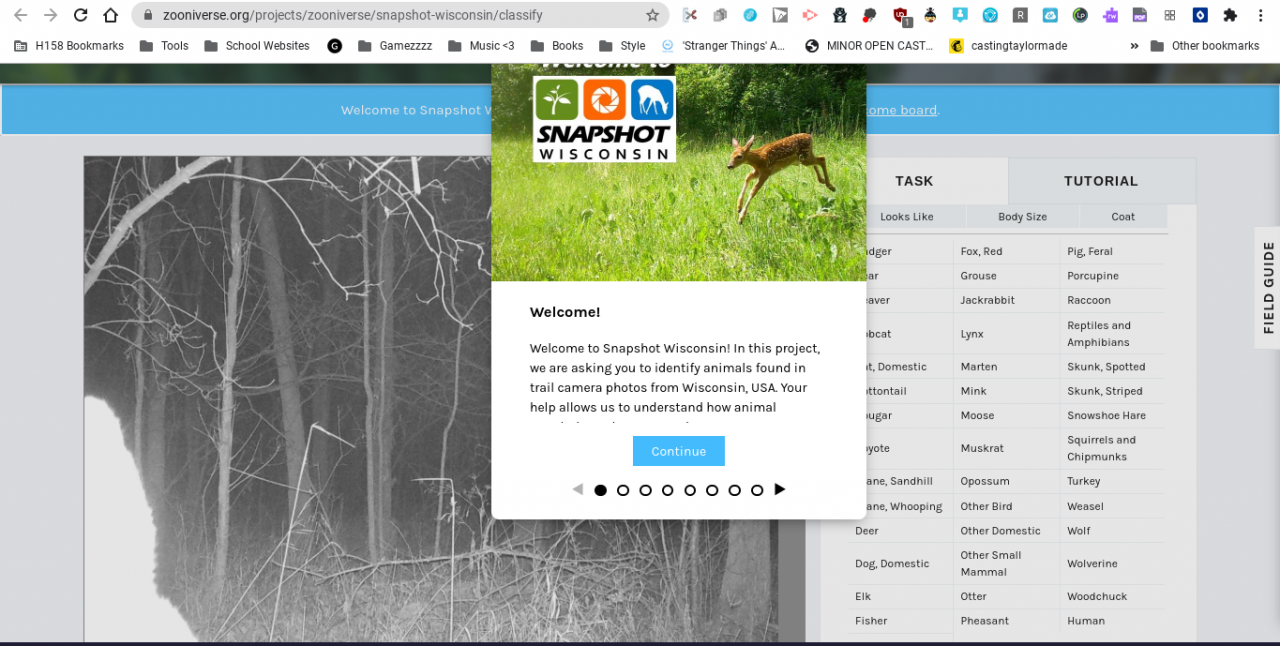
Task: Advance to next tutorial slide arrow
Action: tap(780, 489)
